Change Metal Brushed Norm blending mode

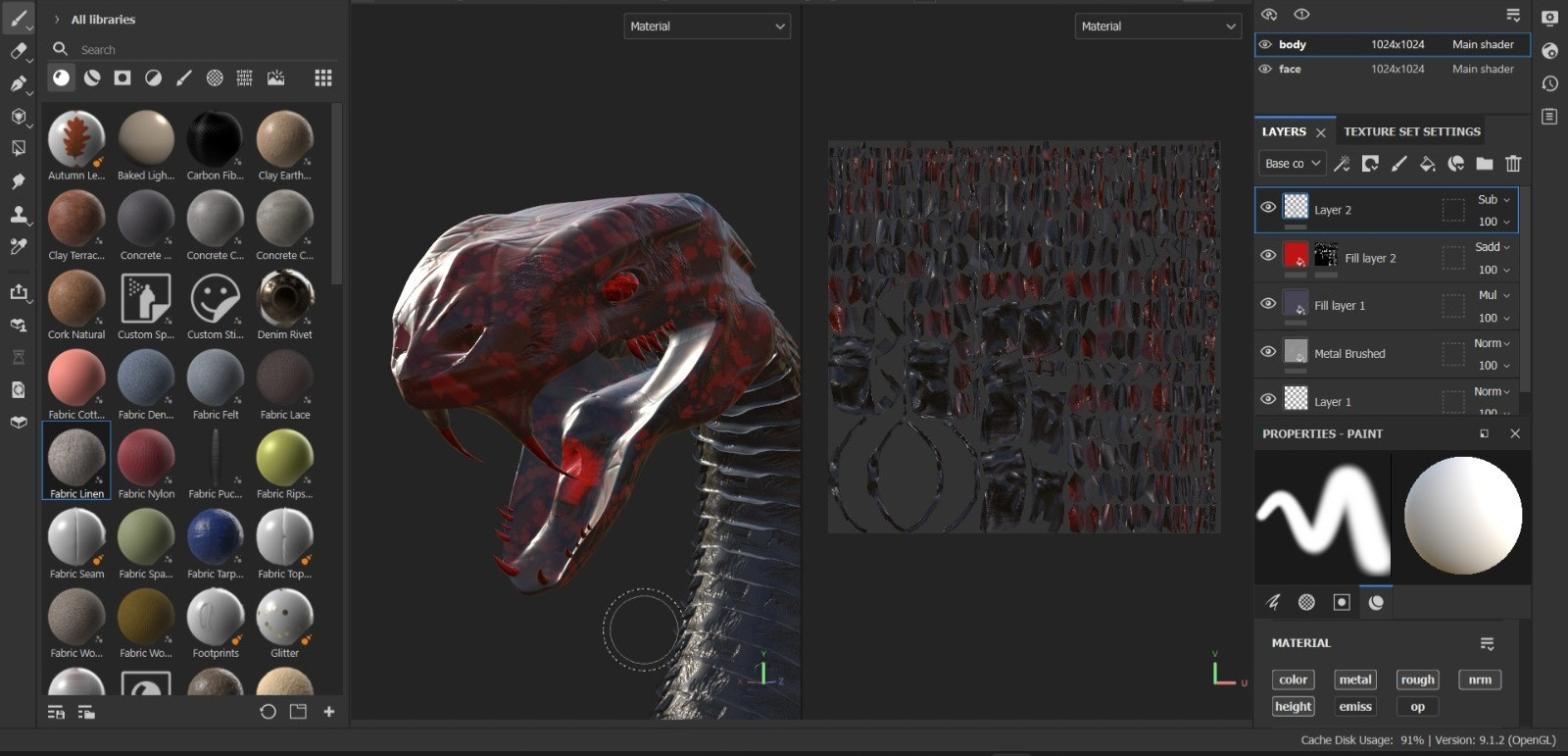point(1494,343)
